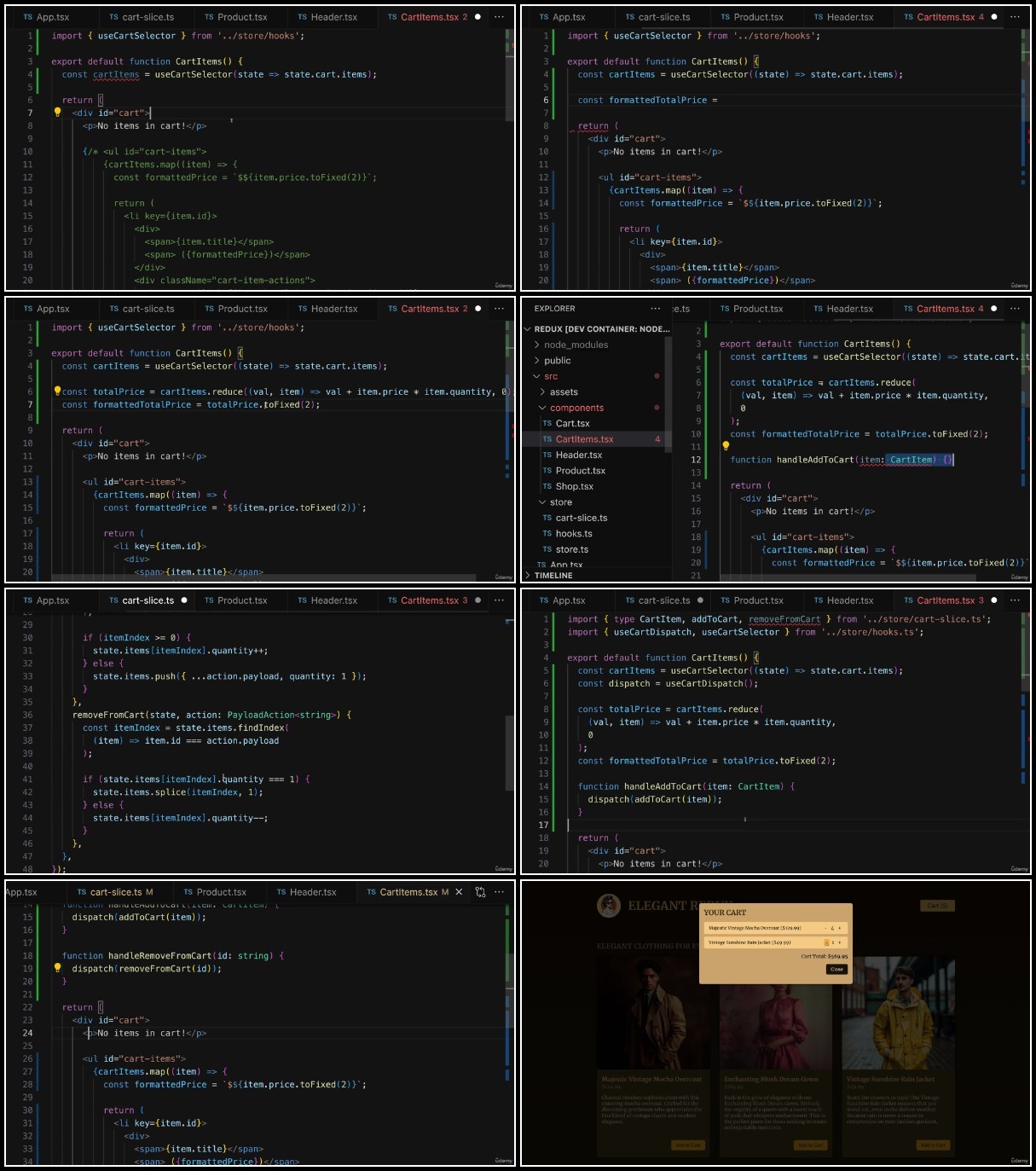The width and height of the screenshot is (1036, 1171).
Task: Close the Your Cart dialog
Action: pyautogui.click(x=836, y=969)
